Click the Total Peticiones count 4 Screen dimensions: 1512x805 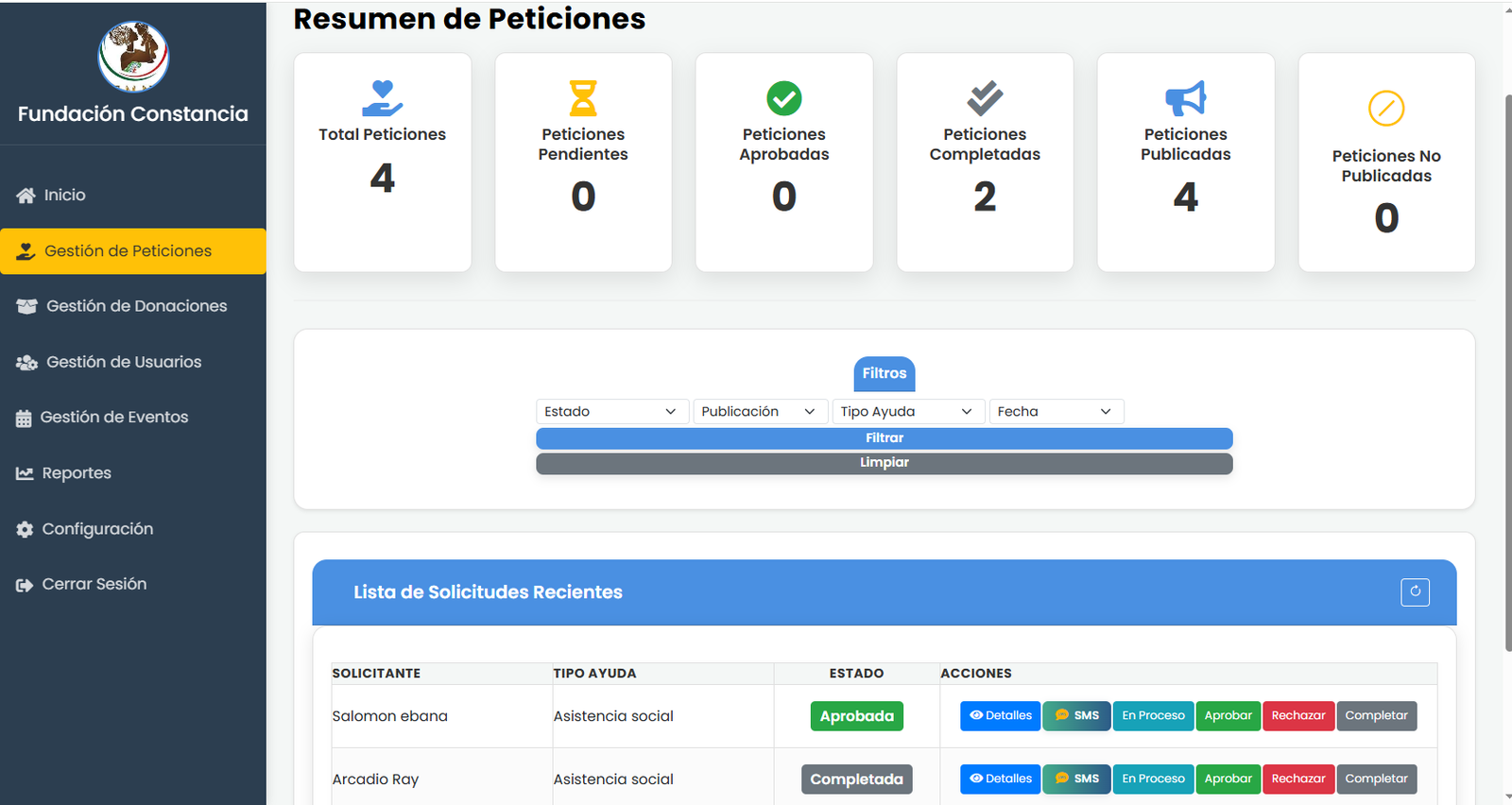point(382,179)
